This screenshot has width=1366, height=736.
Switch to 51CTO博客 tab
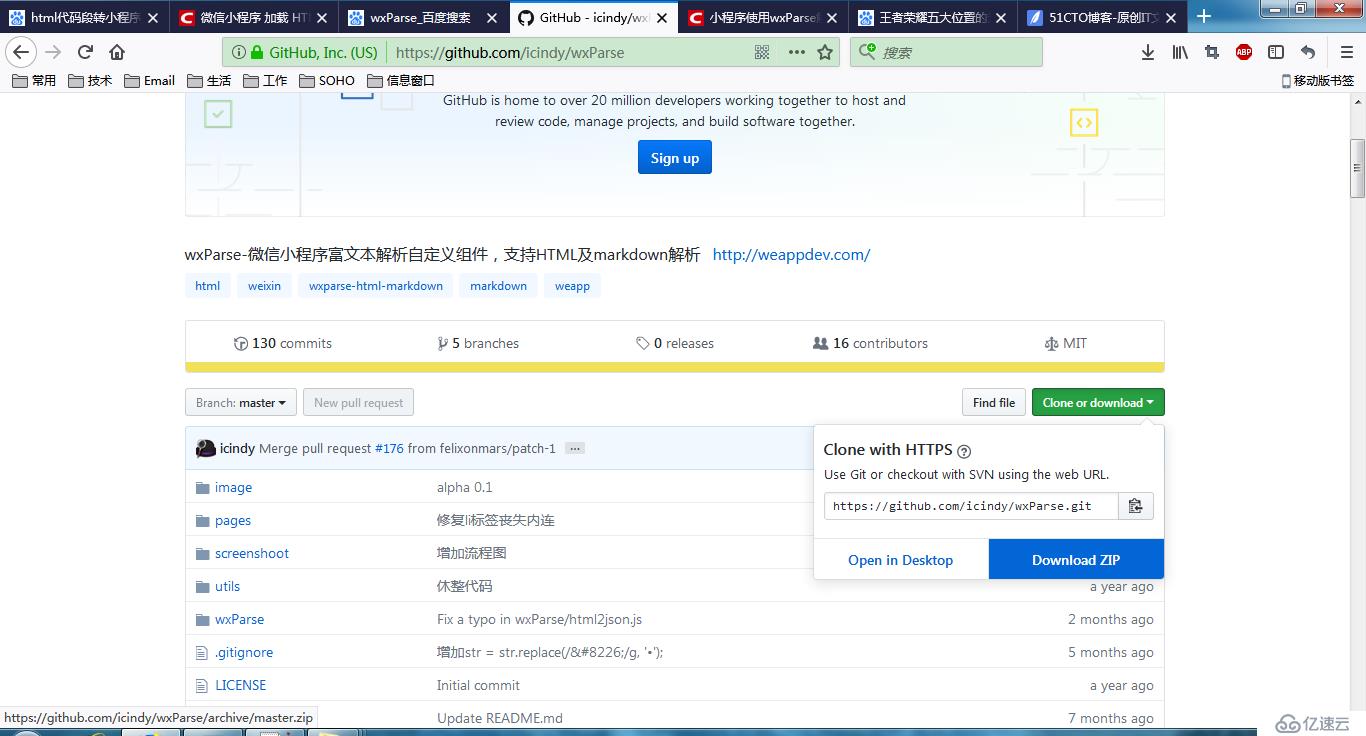[1103, 17]
